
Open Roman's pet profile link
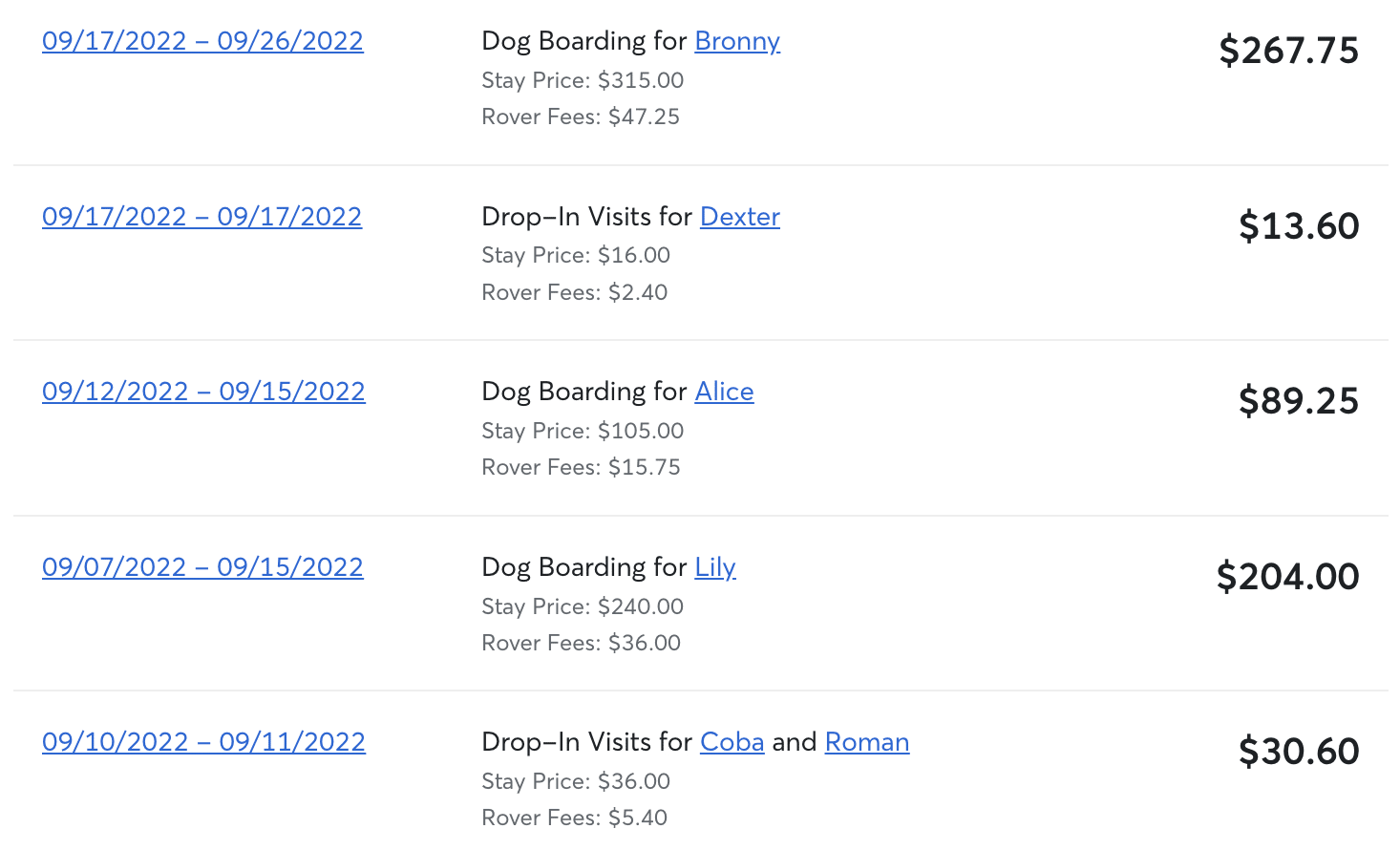click(x=867, y=742)
